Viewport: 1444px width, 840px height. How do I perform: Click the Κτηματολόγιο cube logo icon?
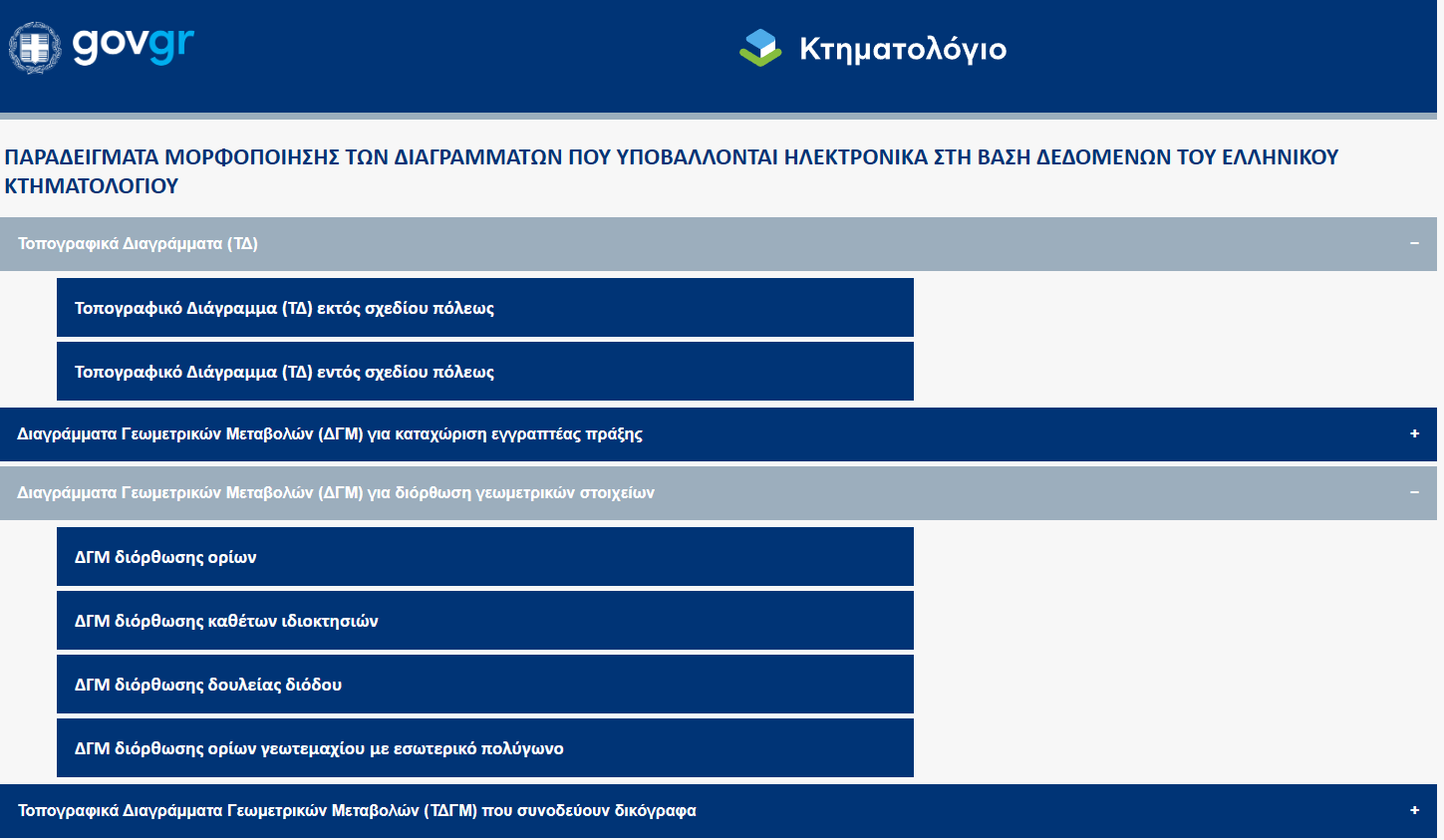tap(760, 48)
